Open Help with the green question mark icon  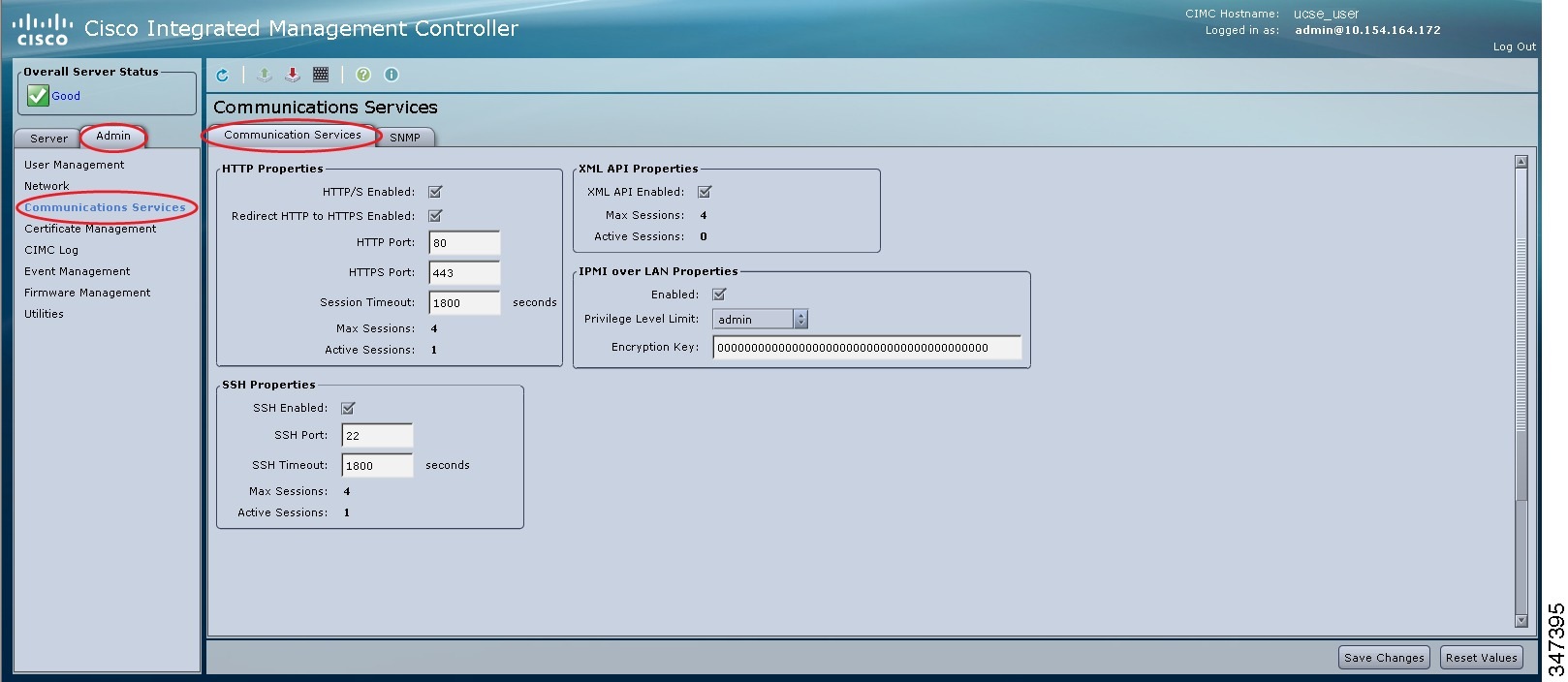[363, 75]
